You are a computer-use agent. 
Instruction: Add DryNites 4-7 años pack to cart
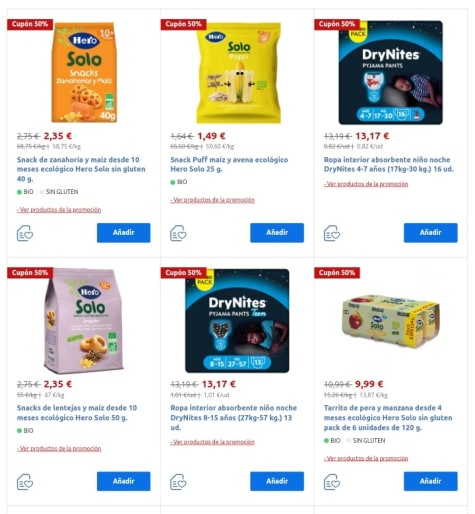coord(431,233)
